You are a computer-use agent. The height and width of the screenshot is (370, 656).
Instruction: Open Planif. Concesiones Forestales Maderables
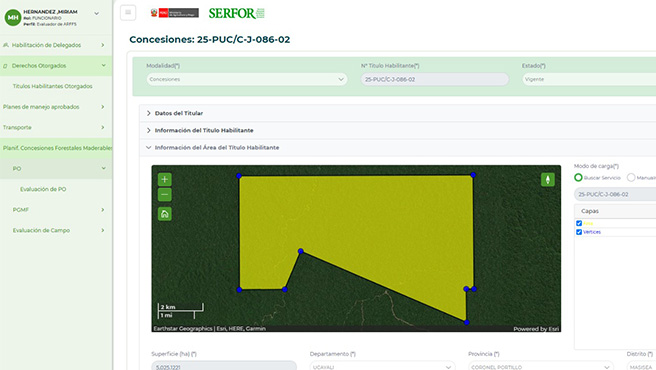56,148
